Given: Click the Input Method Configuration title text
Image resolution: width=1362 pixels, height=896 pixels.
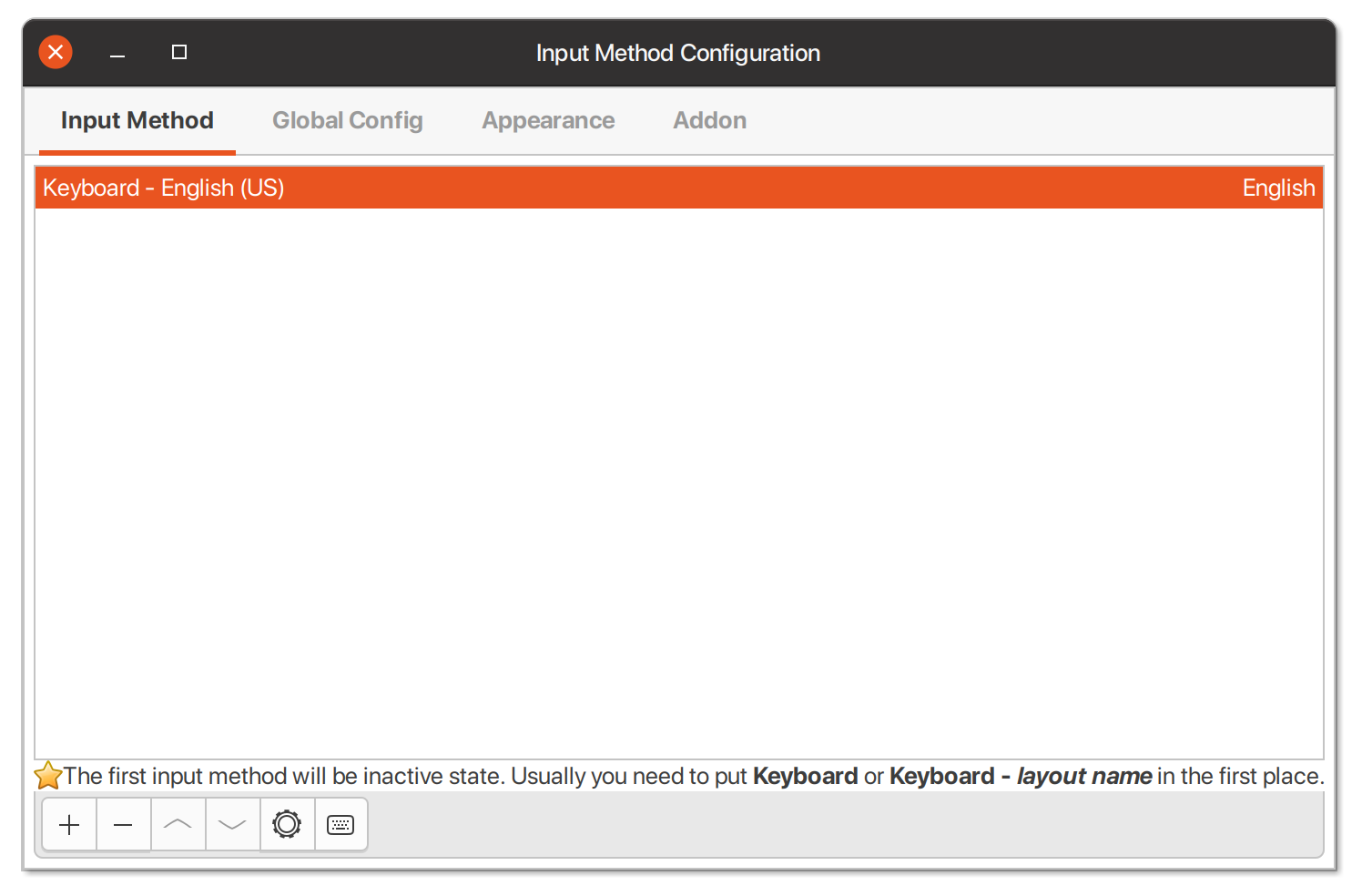Looking at the screenshot, I should [x=678, y=53].
